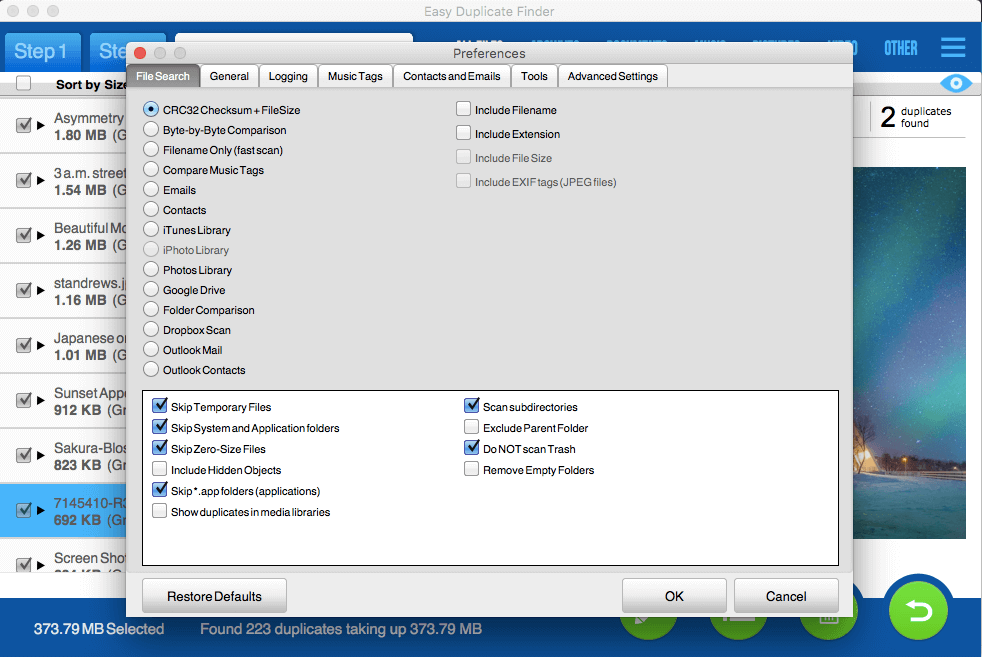Image resolution: width=982 pixels, height=657 pixels.
Task: Uncheck Skip *.app folders (applications)
Action: click(160, 490)
